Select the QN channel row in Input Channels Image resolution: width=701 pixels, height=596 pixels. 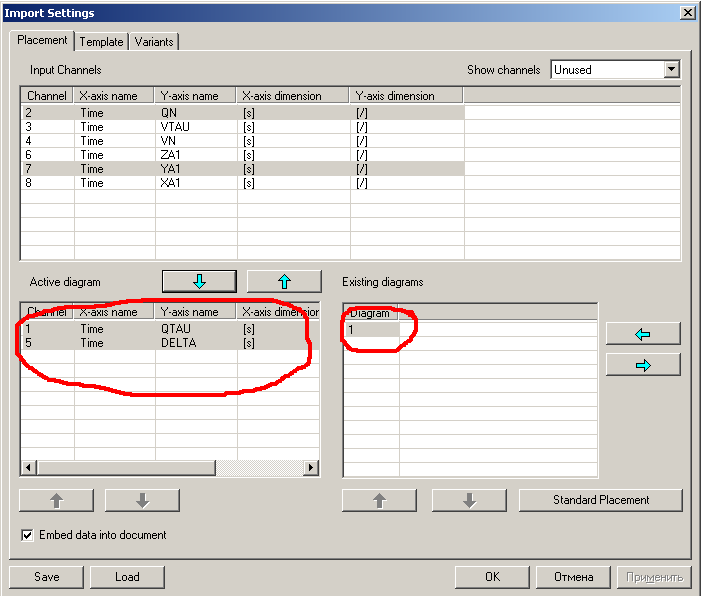(168, 113)
